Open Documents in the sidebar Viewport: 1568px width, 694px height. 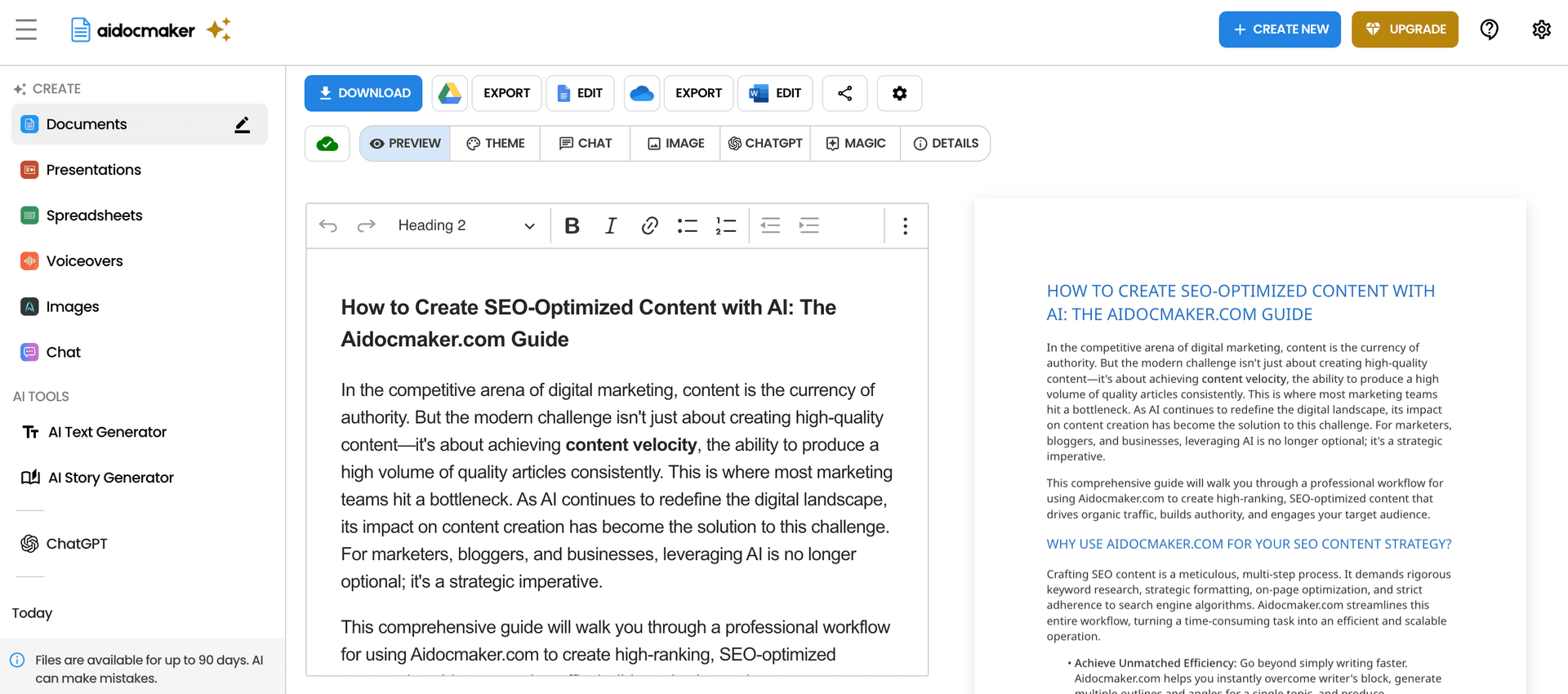pyautogui.click(x=140, y=124)
